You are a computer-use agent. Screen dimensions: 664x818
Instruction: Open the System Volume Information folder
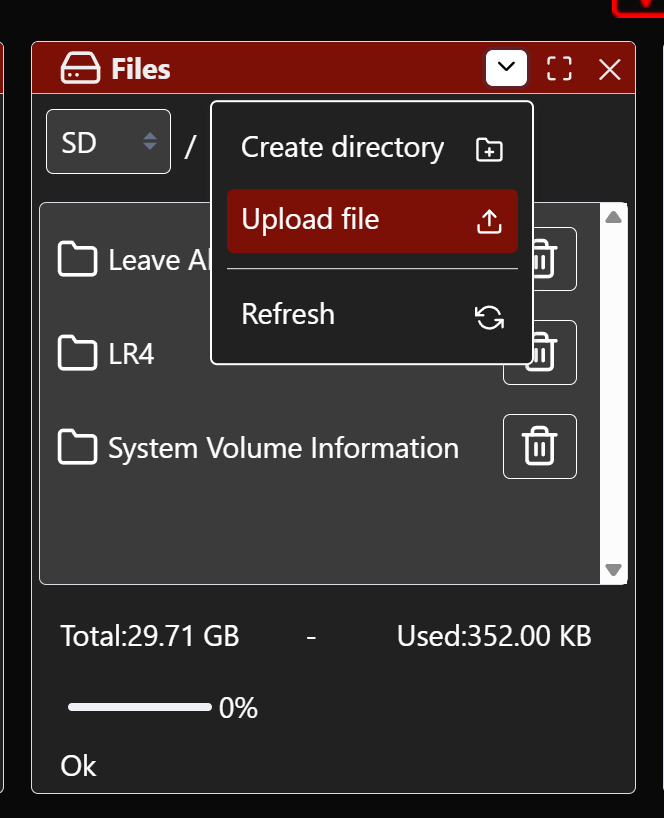click(x=283, y=448)
